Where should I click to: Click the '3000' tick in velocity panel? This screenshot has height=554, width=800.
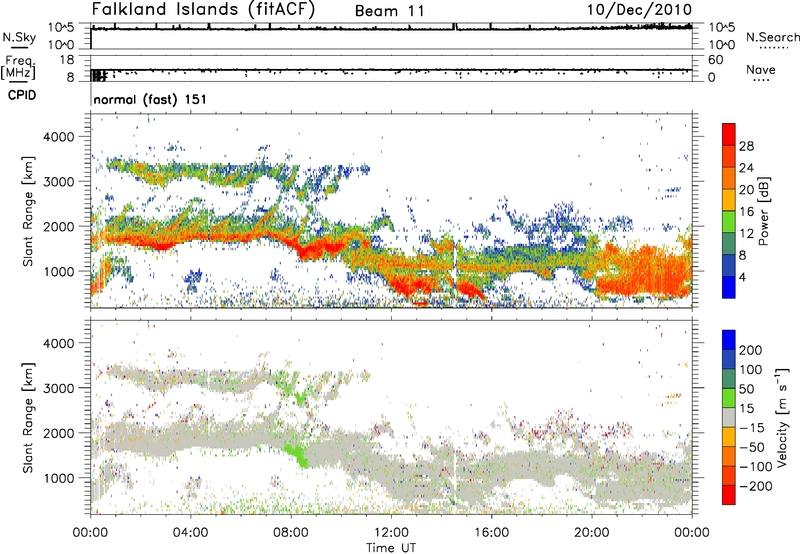click(x=59, y=388)
